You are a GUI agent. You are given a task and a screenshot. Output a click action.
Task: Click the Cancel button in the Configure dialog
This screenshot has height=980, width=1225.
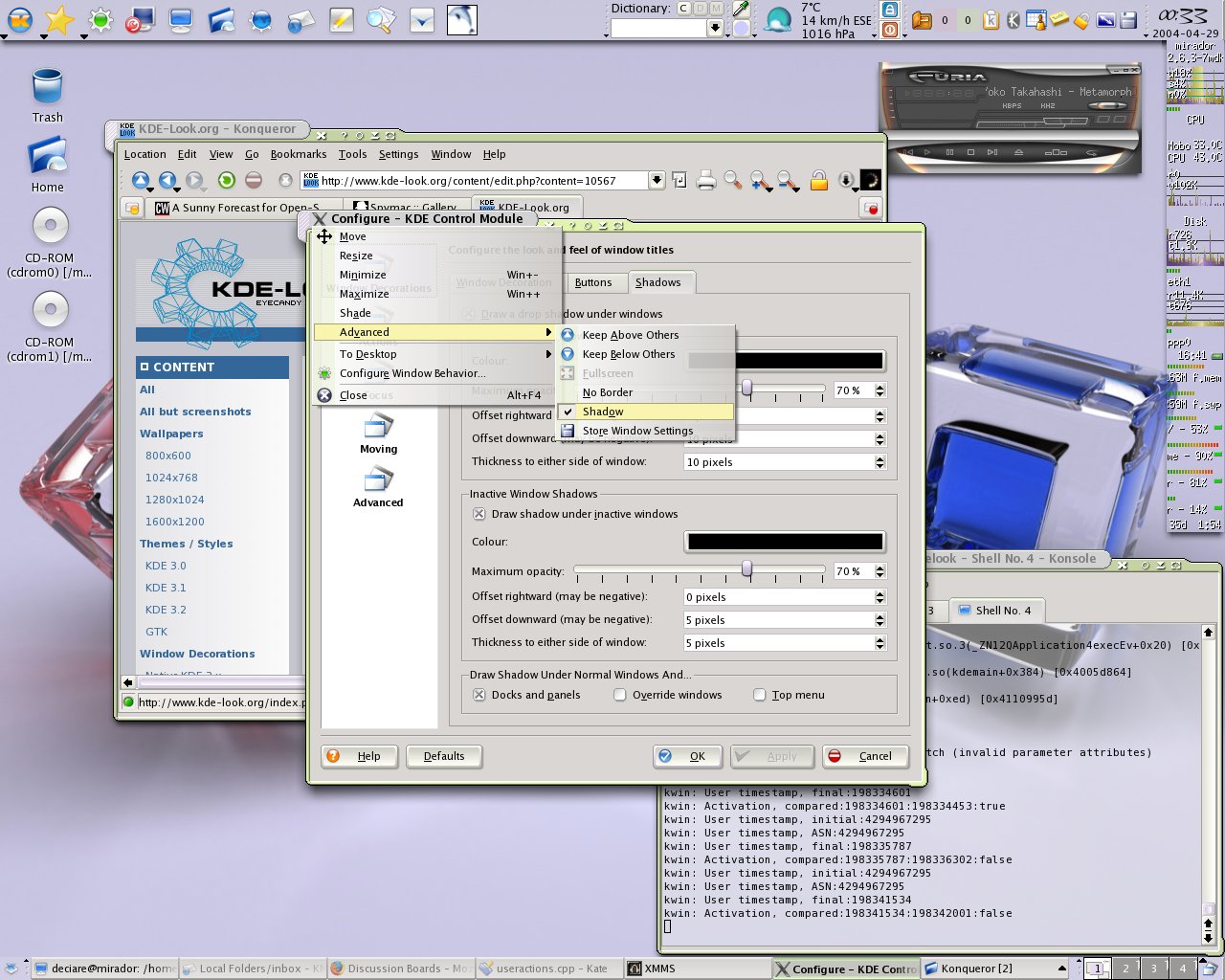pos(865,756)
